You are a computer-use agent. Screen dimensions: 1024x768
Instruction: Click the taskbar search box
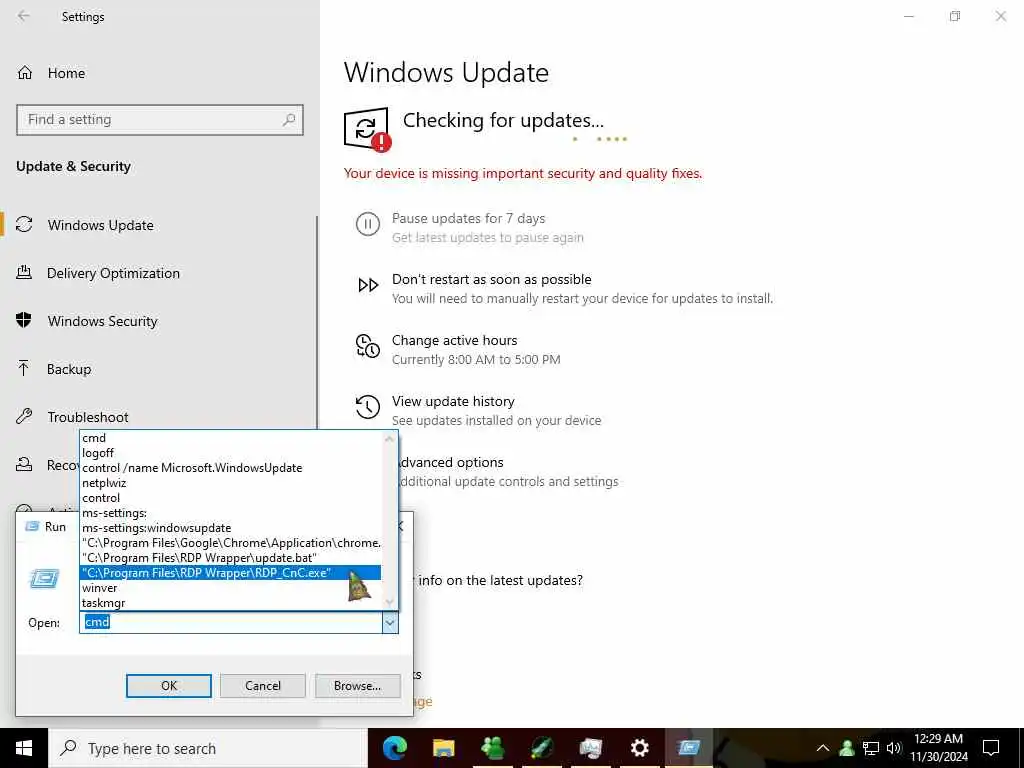(x=208, y=748)
